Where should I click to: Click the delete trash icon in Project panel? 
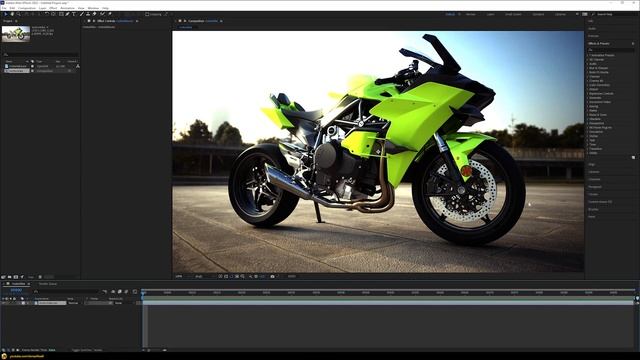(40, 277)
